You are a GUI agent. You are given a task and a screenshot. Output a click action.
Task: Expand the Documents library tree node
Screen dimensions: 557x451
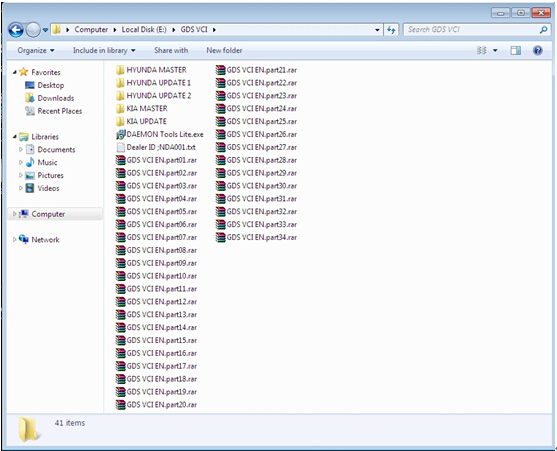pyautogui.click(x=21, y=150)
